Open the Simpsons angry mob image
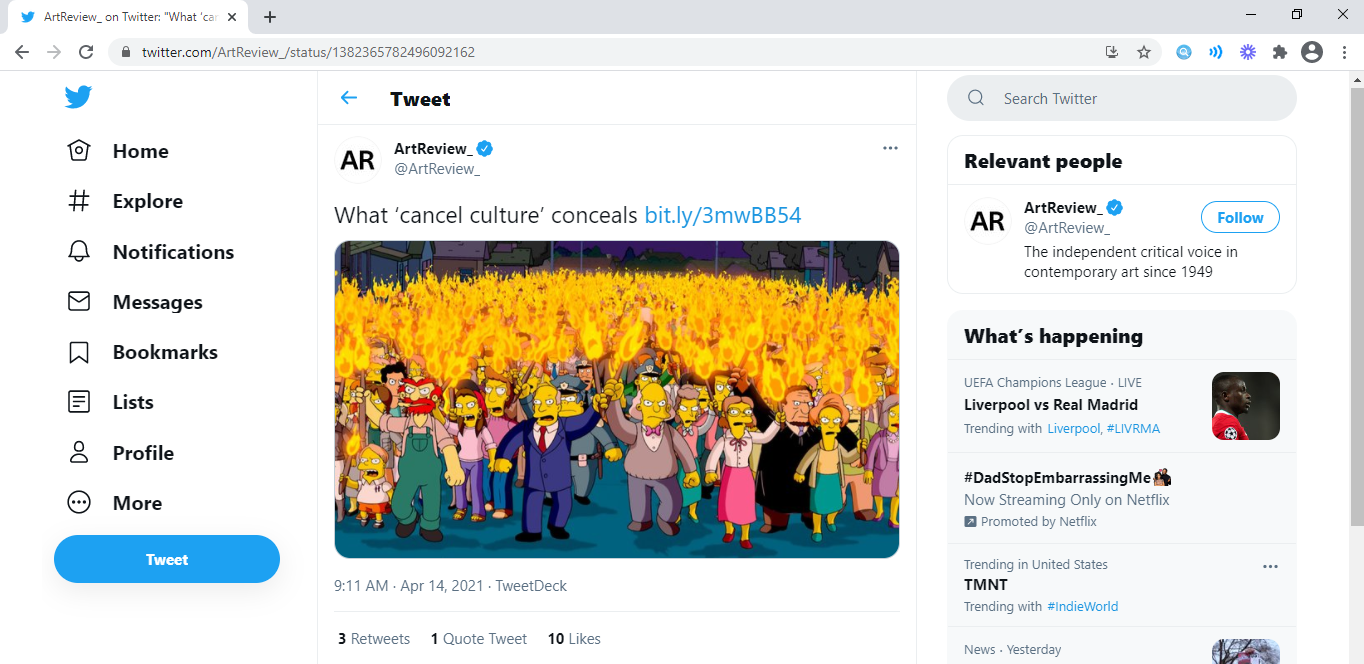The width and height of the screenshot is (1364, 664). pyautogui.click(x=617, y=399)
